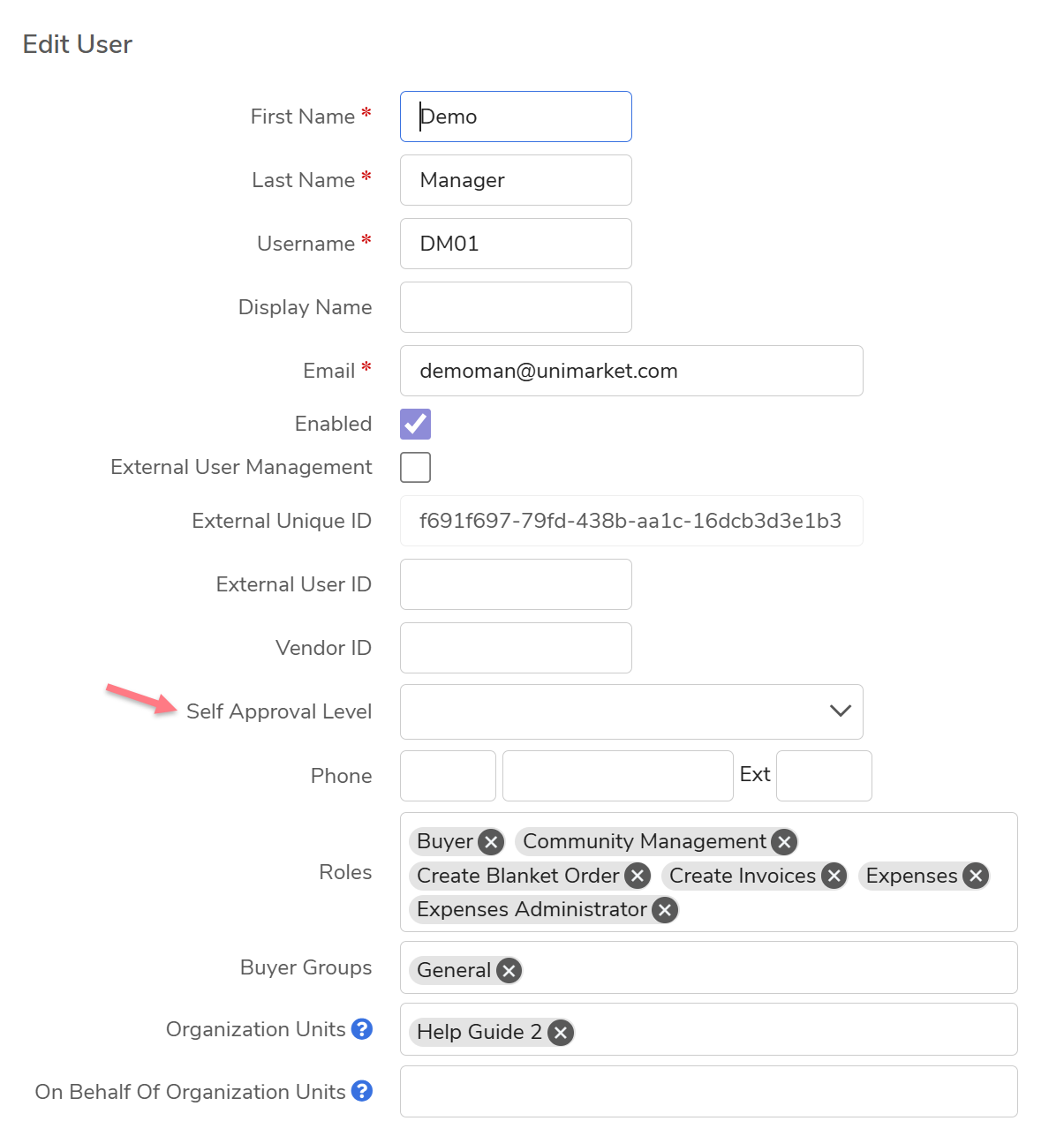The width and height of the screenshot is (1064, 1136).
Task: Select the Display Name input field
Action: [x=516, y=307]
